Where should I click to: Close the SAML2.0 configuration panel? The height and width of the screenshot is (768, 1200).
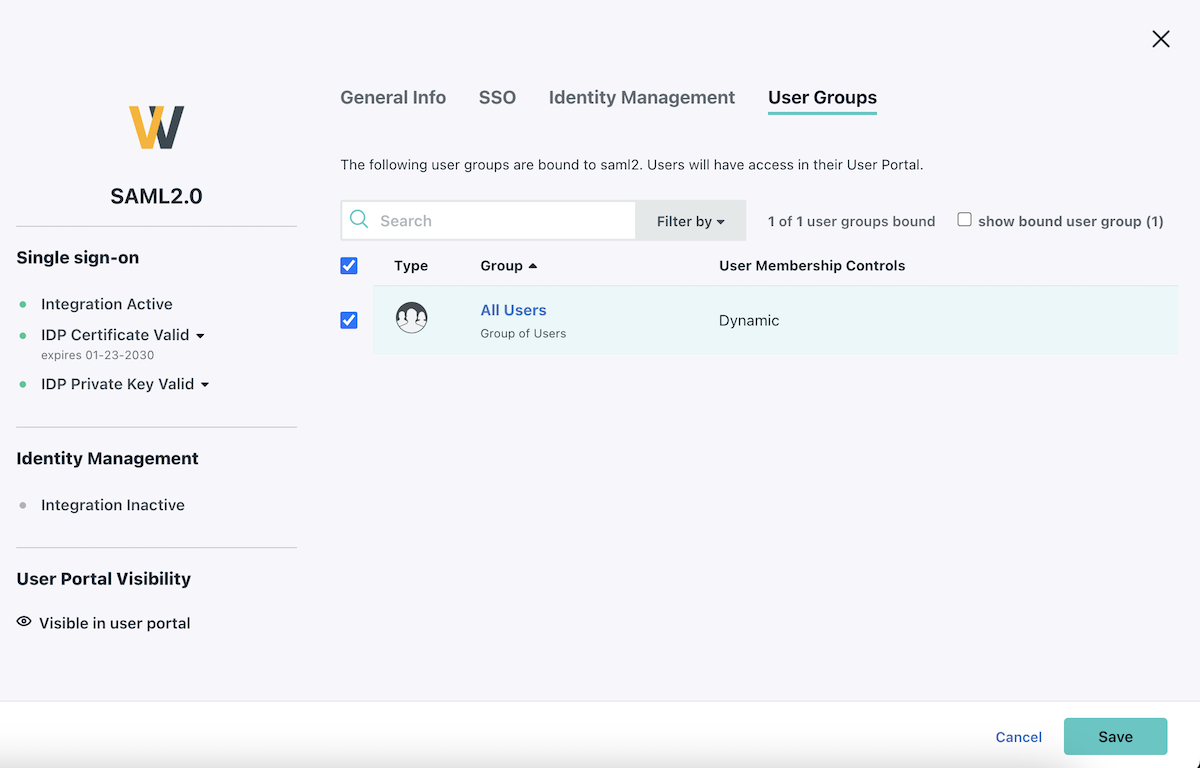tap(1160, 39)
